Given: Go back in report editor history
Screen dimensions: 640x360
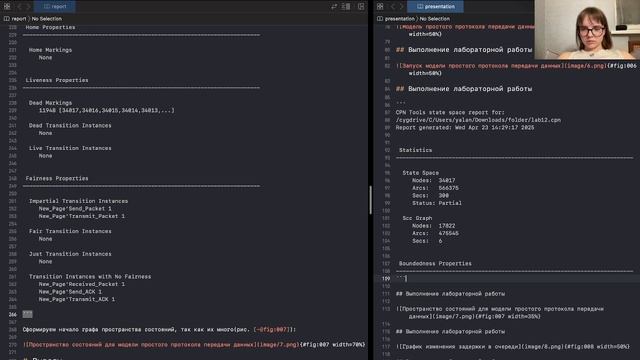Looking at the screenshot, I should pos(19,6).
